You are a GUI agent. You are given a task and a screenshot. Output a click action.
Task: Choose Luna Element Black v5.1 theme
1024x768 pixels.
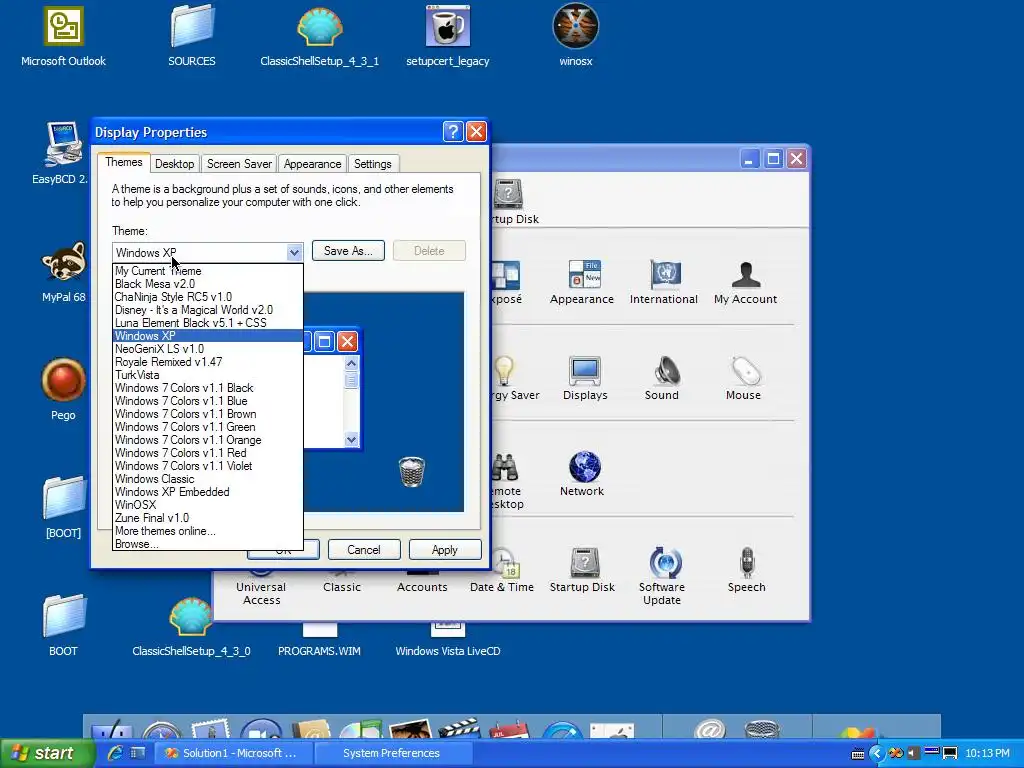[208, 323]
